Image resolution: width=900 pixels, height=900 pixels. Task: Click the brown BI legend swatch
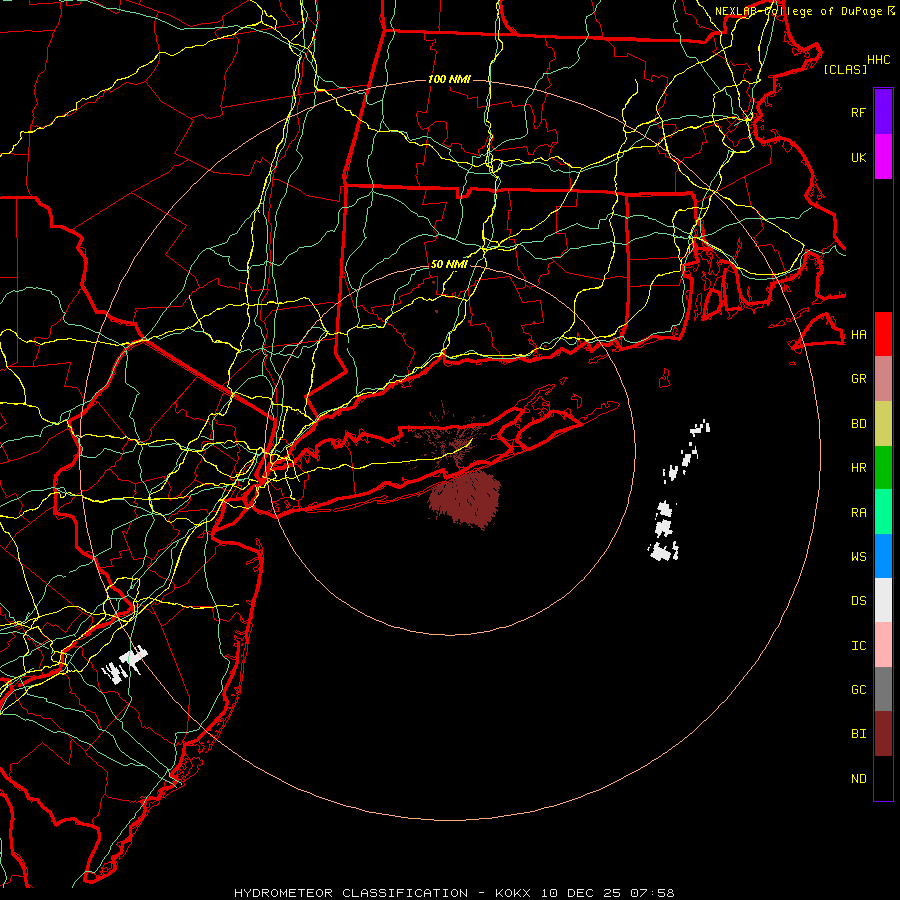click(883, 734)
